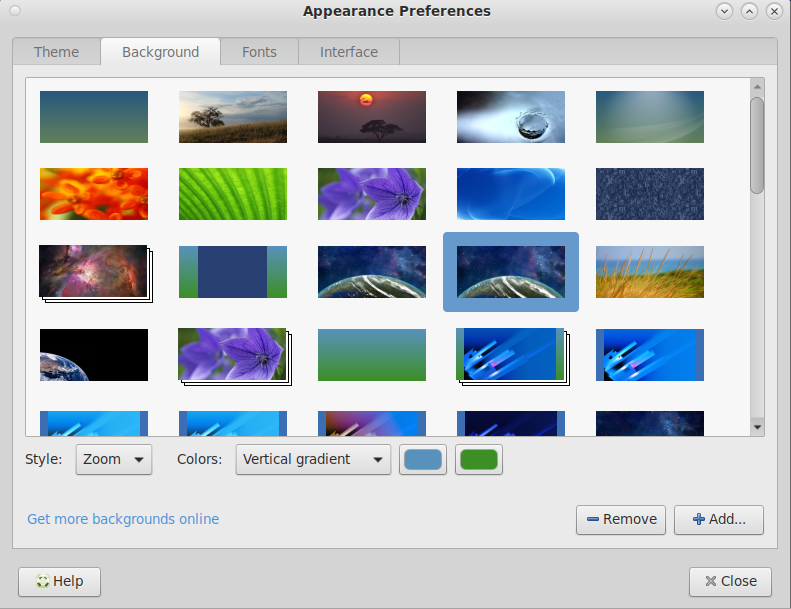The width and height of the screenshot is (791, 609).
Task: Click the Add... button
Action: click(x=719, y=519)
